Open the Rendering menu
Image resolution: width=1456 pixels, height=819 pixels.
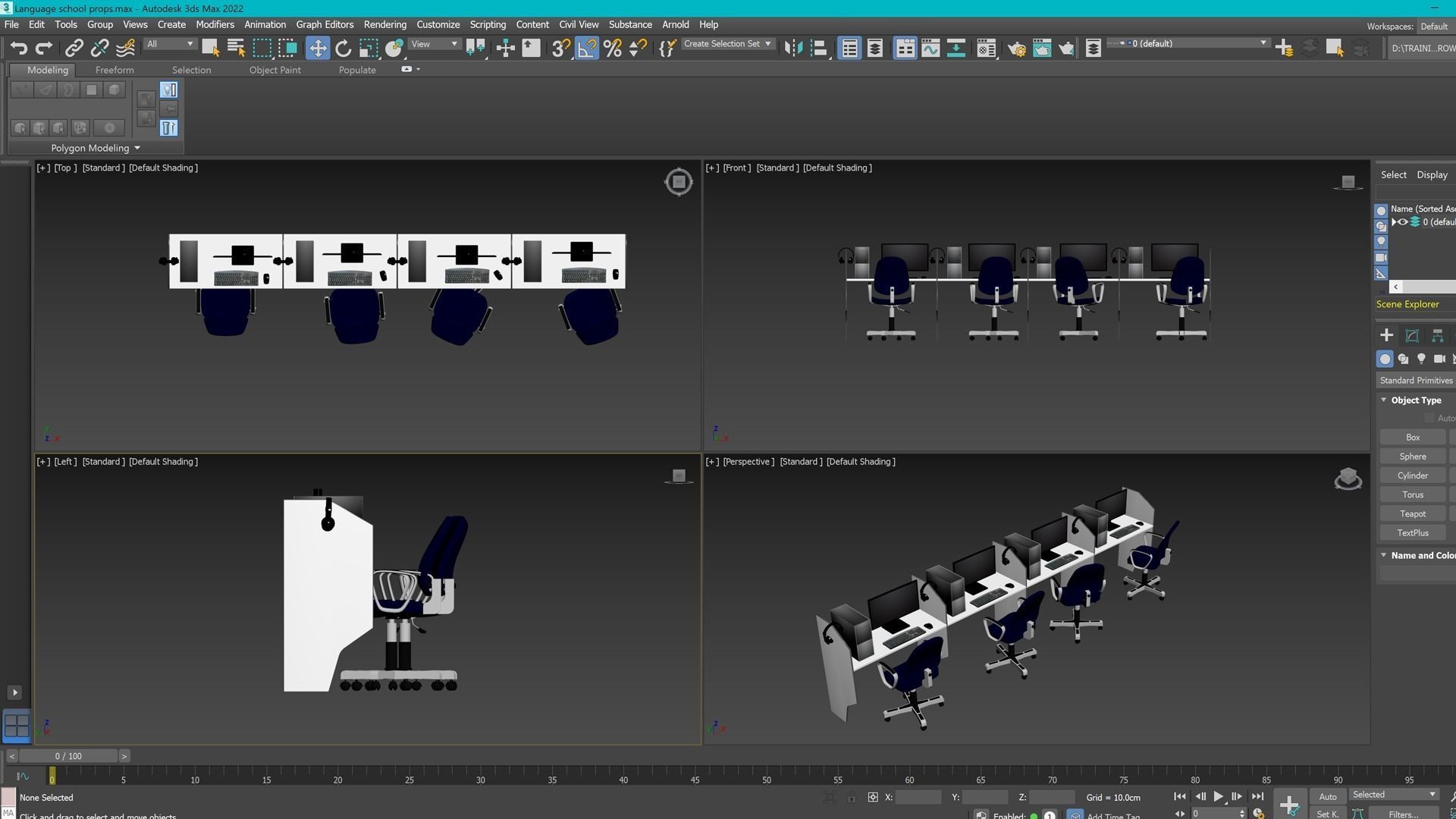point(384,24)
